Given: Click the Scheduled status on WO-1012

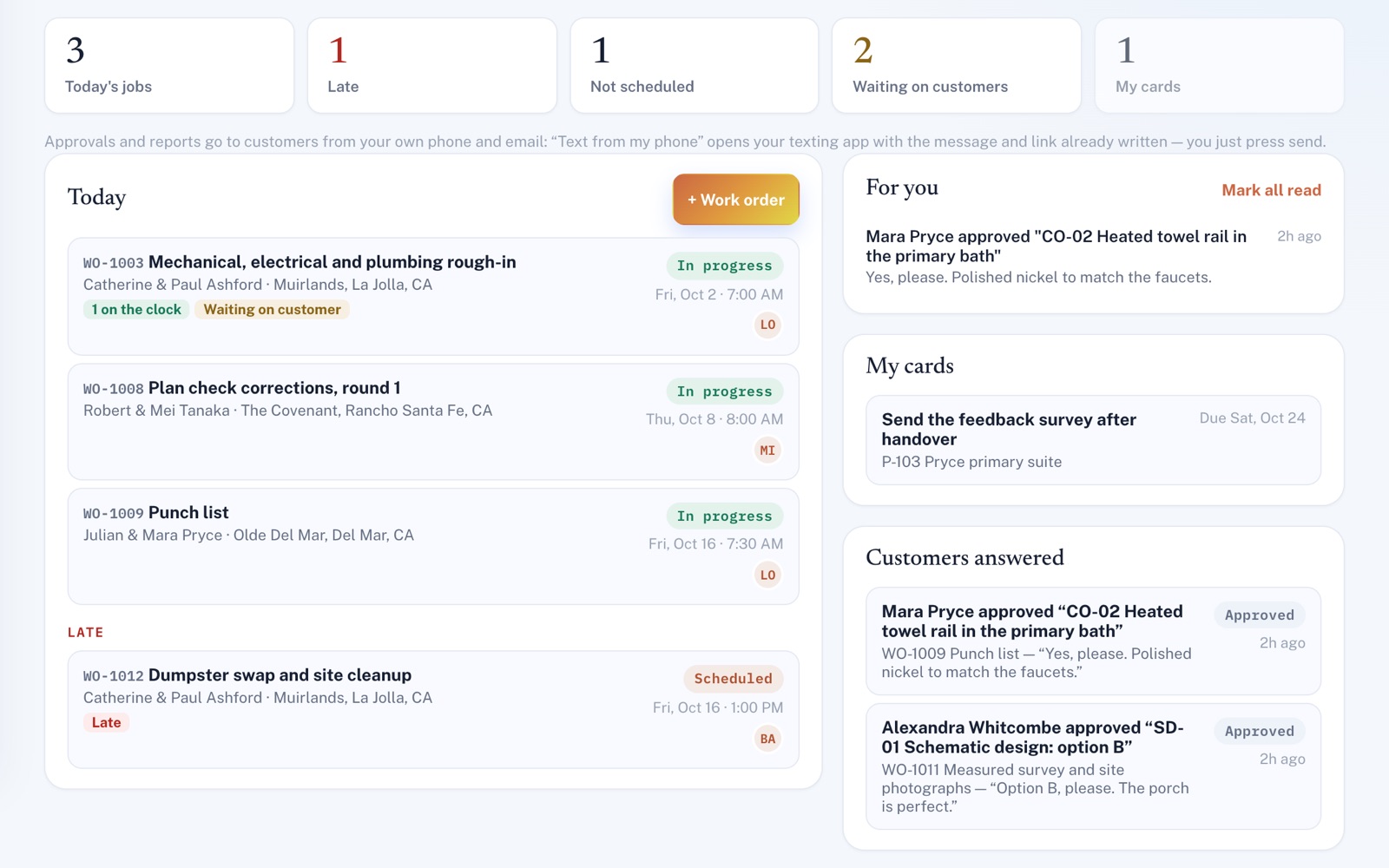Looking at the screenshot, I should (733, 679).
